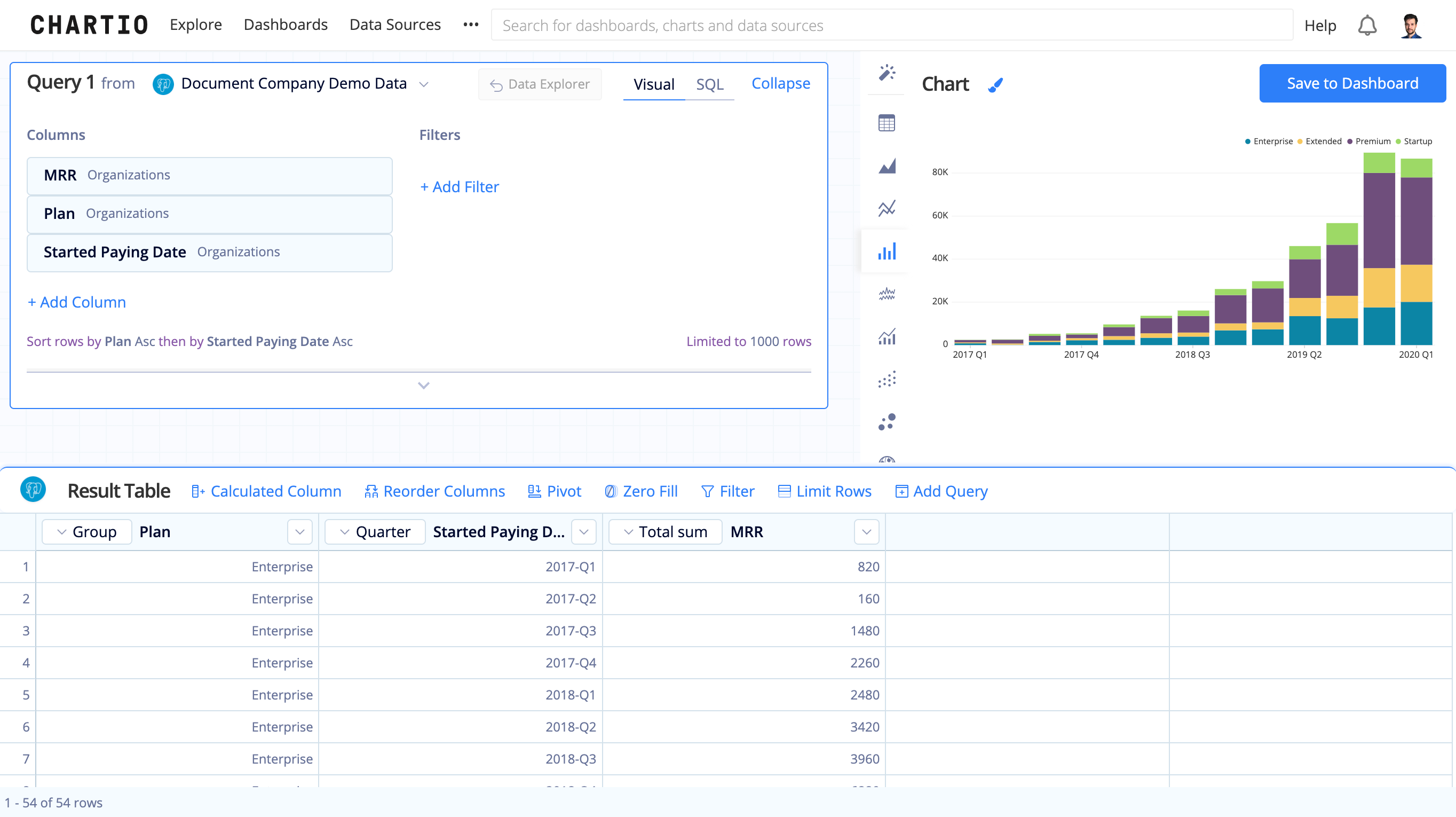
Task: Toggle Extended series in chart legend
Action: point(1319,142)
